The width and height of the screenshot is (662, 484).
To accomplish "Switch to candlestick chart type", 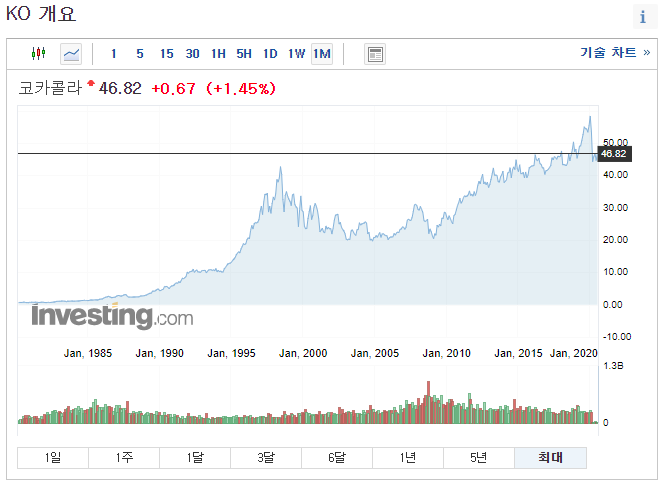I will pyautogui.click(x=38, y=54).
